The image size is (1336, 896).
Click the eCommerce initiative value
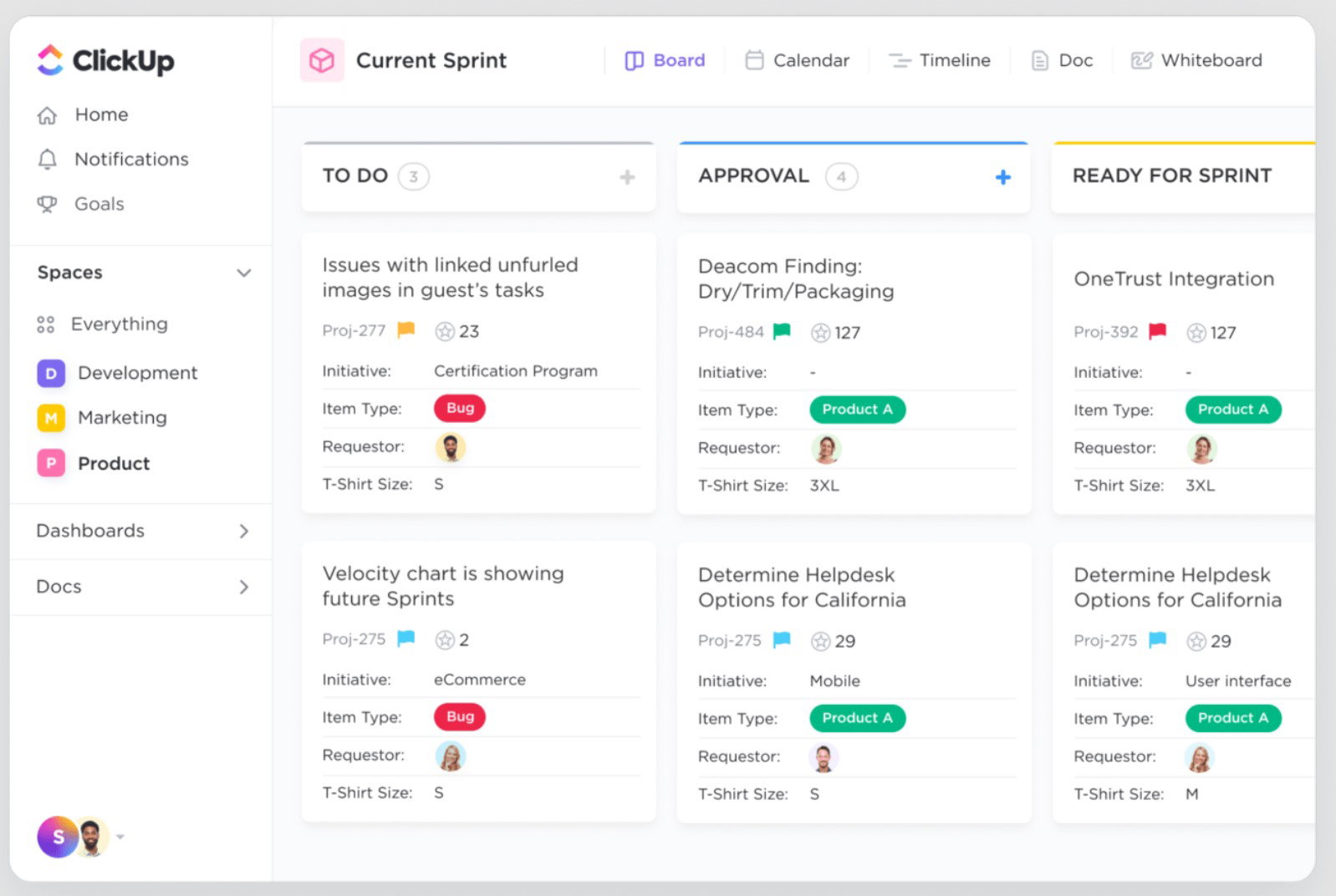(x=480, y=680)
